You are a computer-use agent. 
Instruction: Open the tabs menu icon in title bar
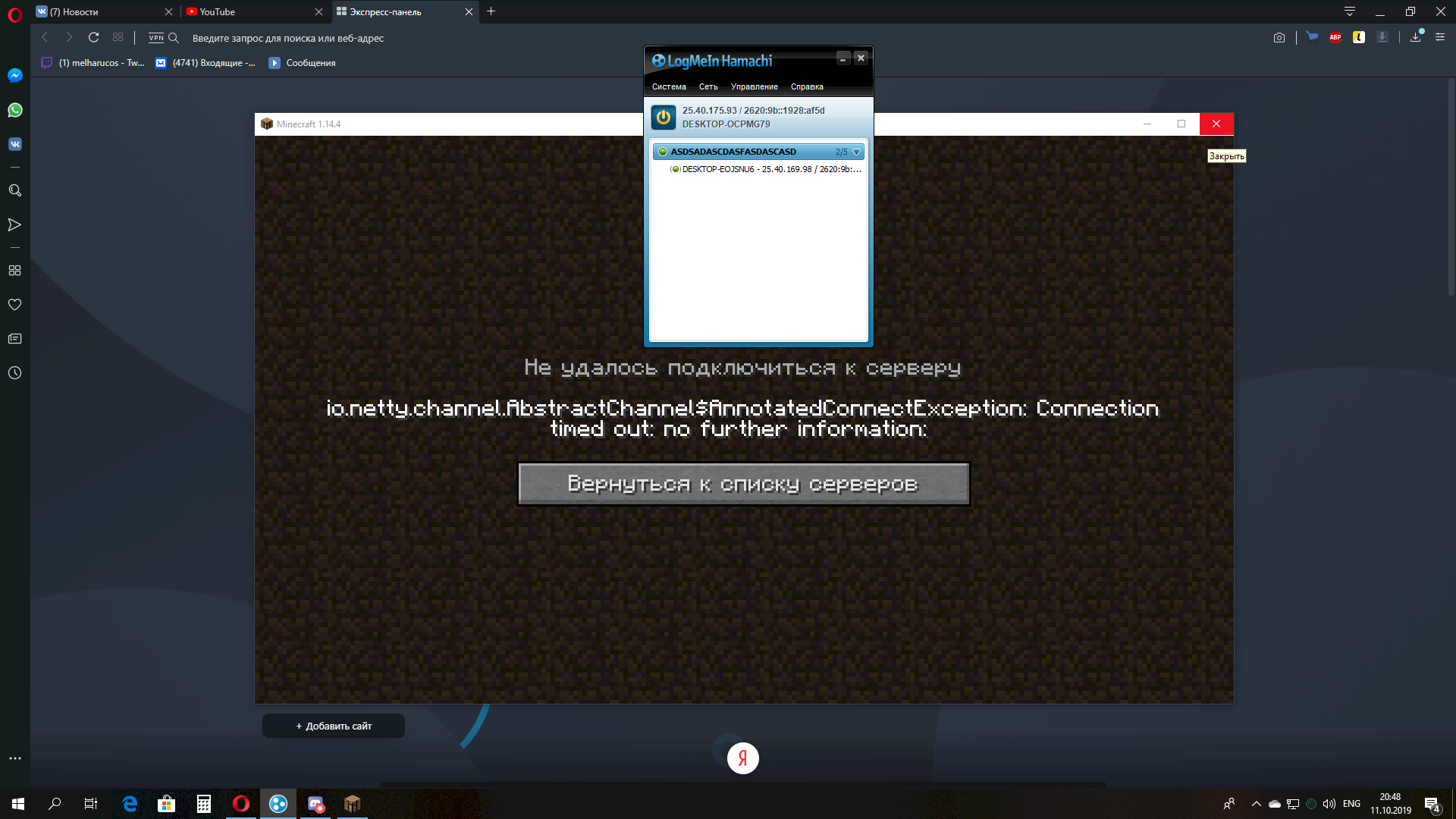click(x=1350, y=11)
